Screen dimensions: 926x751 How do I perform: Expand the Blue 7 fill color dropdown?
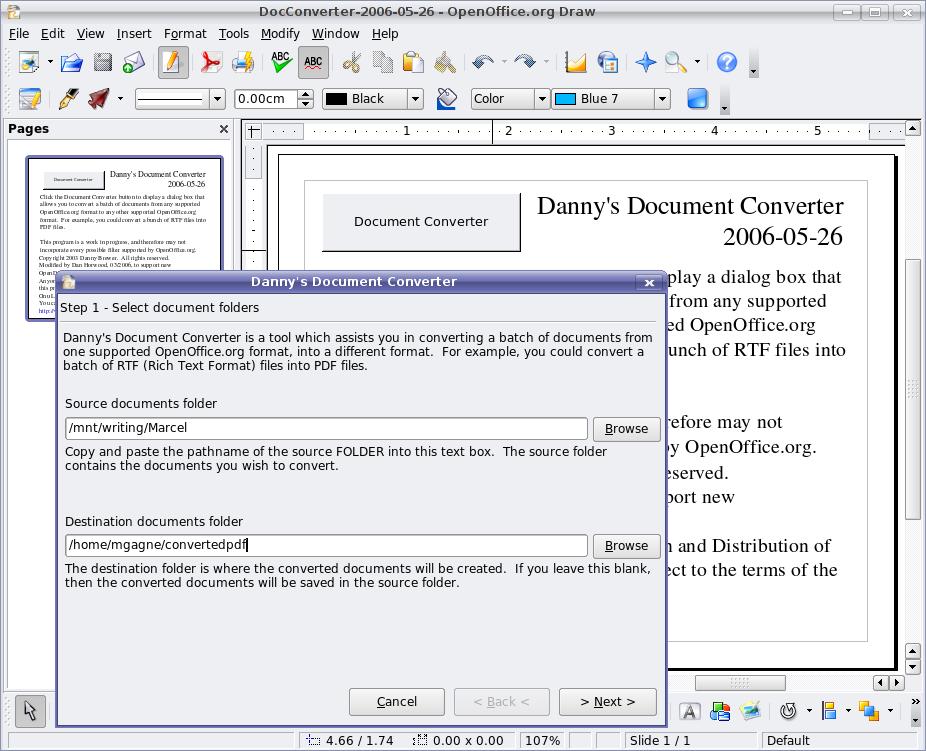coord(661,99)
